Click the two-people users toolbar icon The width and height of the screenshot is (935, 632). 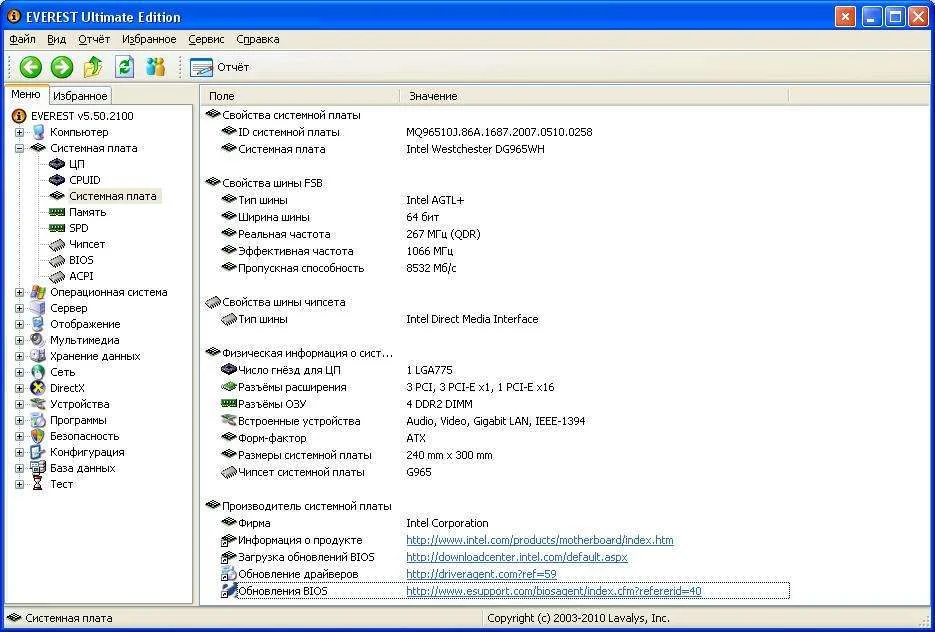pyautogui.click(x=156, y=67)
